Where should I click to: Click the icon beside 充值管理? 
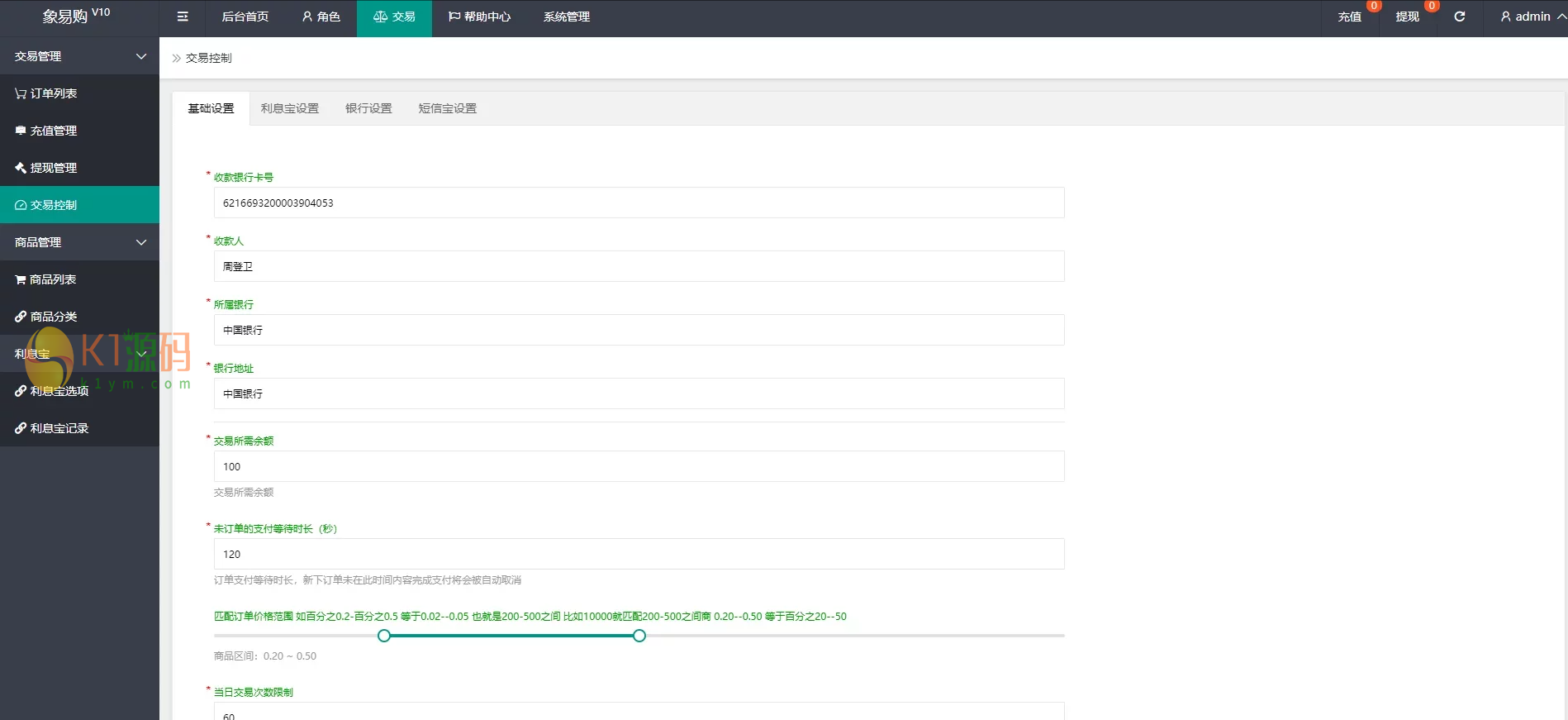click(21, 131)
